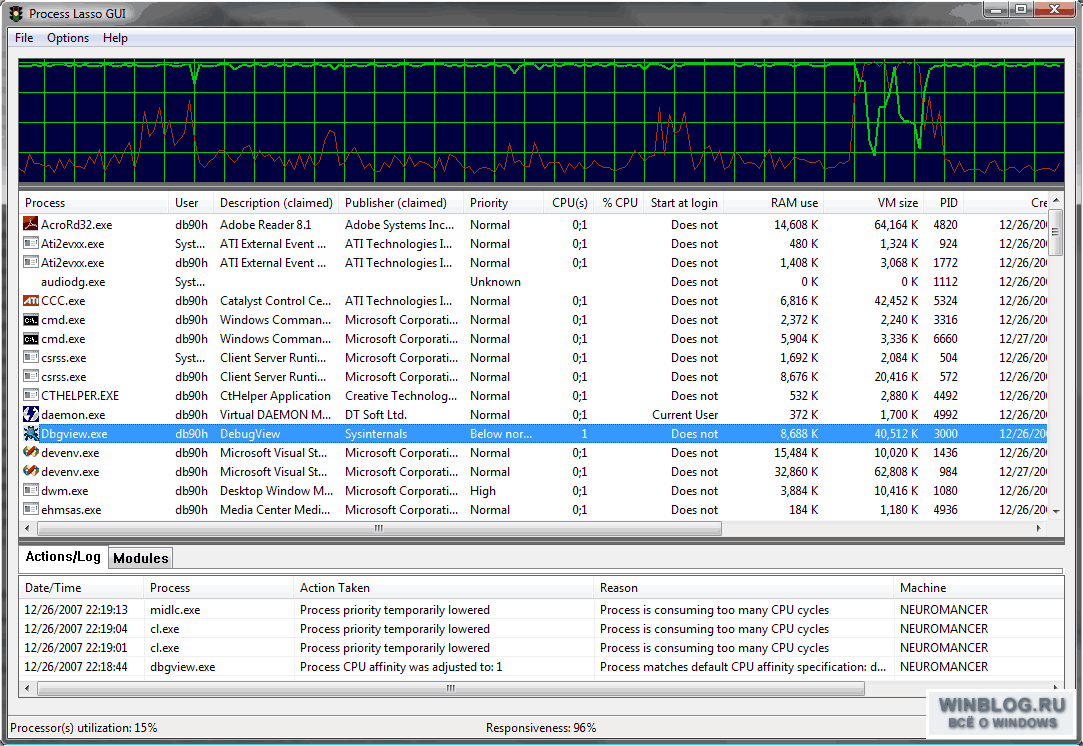Click the log Date/Time column header

[82, 588]
